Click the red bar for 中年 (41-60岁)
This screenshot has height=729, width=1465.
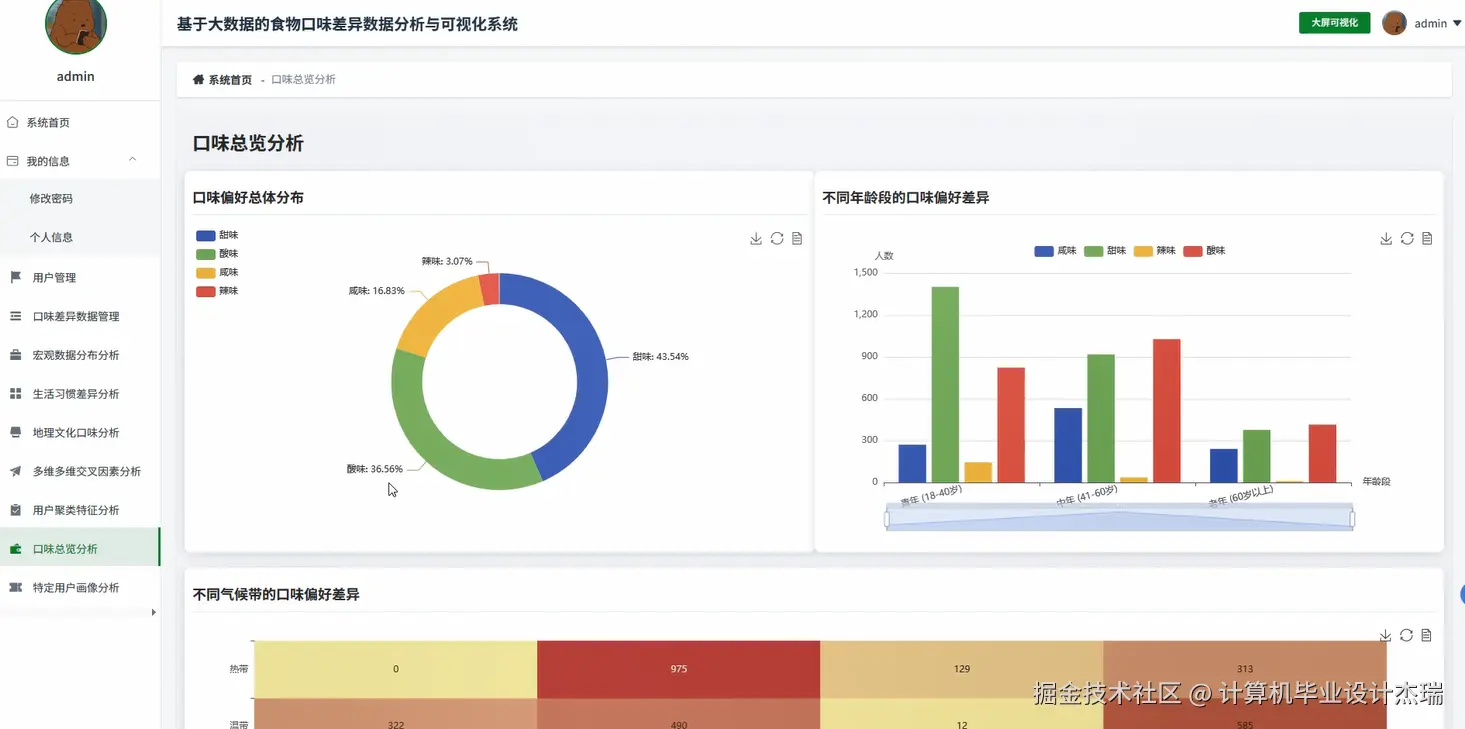point(1166,410)
